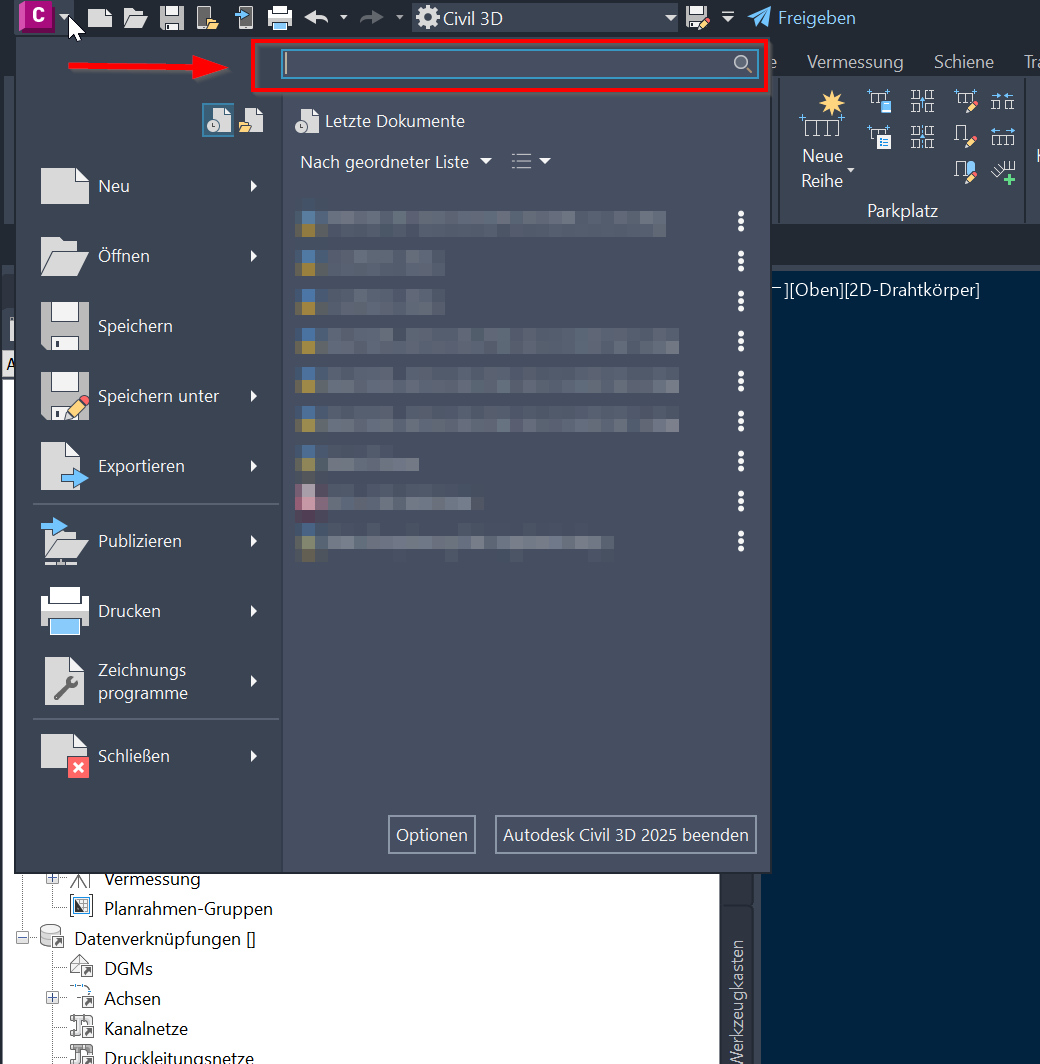Switch to the Vermessung ribbon tab
1040x1064 pixels.
[x=855, y=62]
